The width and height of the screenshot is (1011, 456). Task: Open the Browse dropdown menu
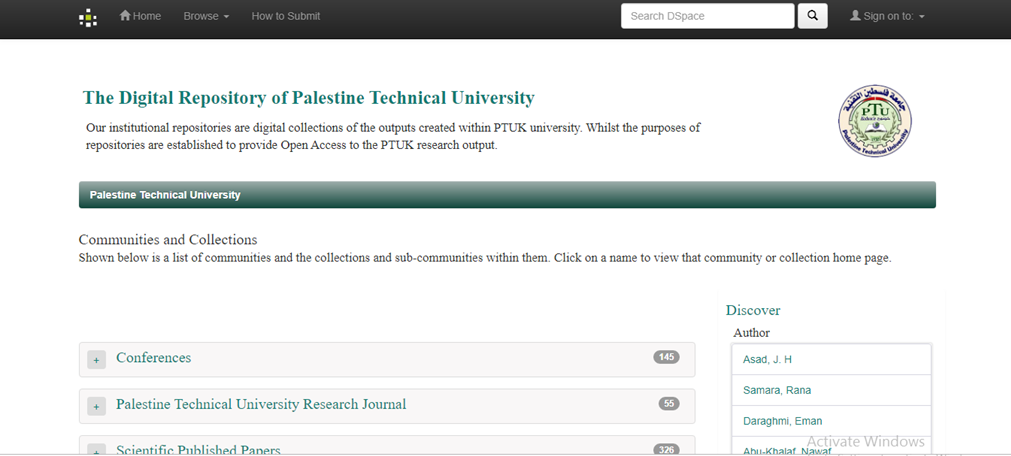pyautogui.click(x=206, y=16)
